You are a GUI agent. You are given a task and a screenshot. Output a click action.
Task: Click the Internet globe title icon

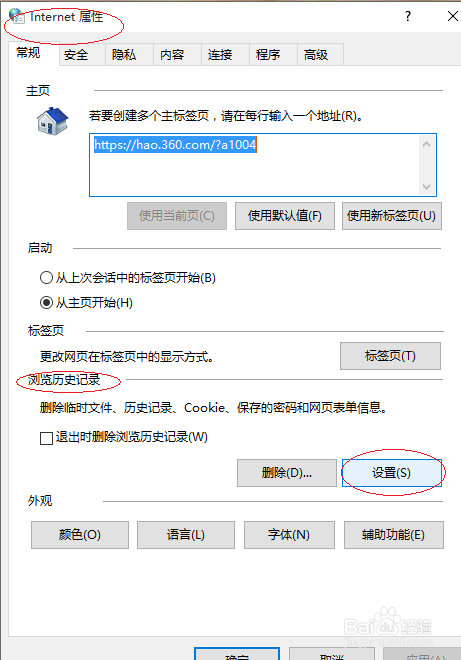click(x=17, y=16)
